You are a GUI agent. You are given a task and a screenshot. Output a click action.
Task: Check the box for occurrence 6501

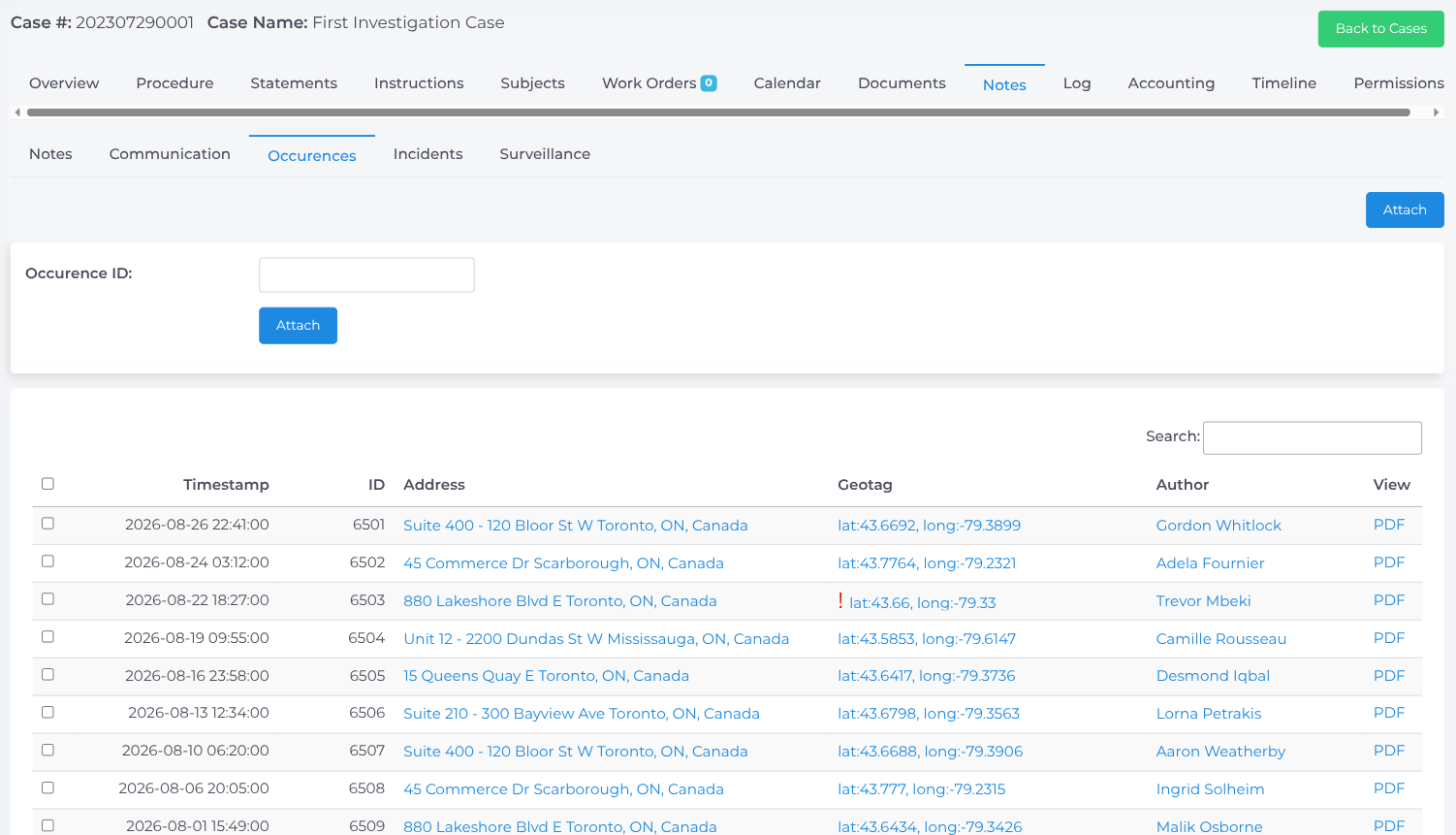click(47, 524)
